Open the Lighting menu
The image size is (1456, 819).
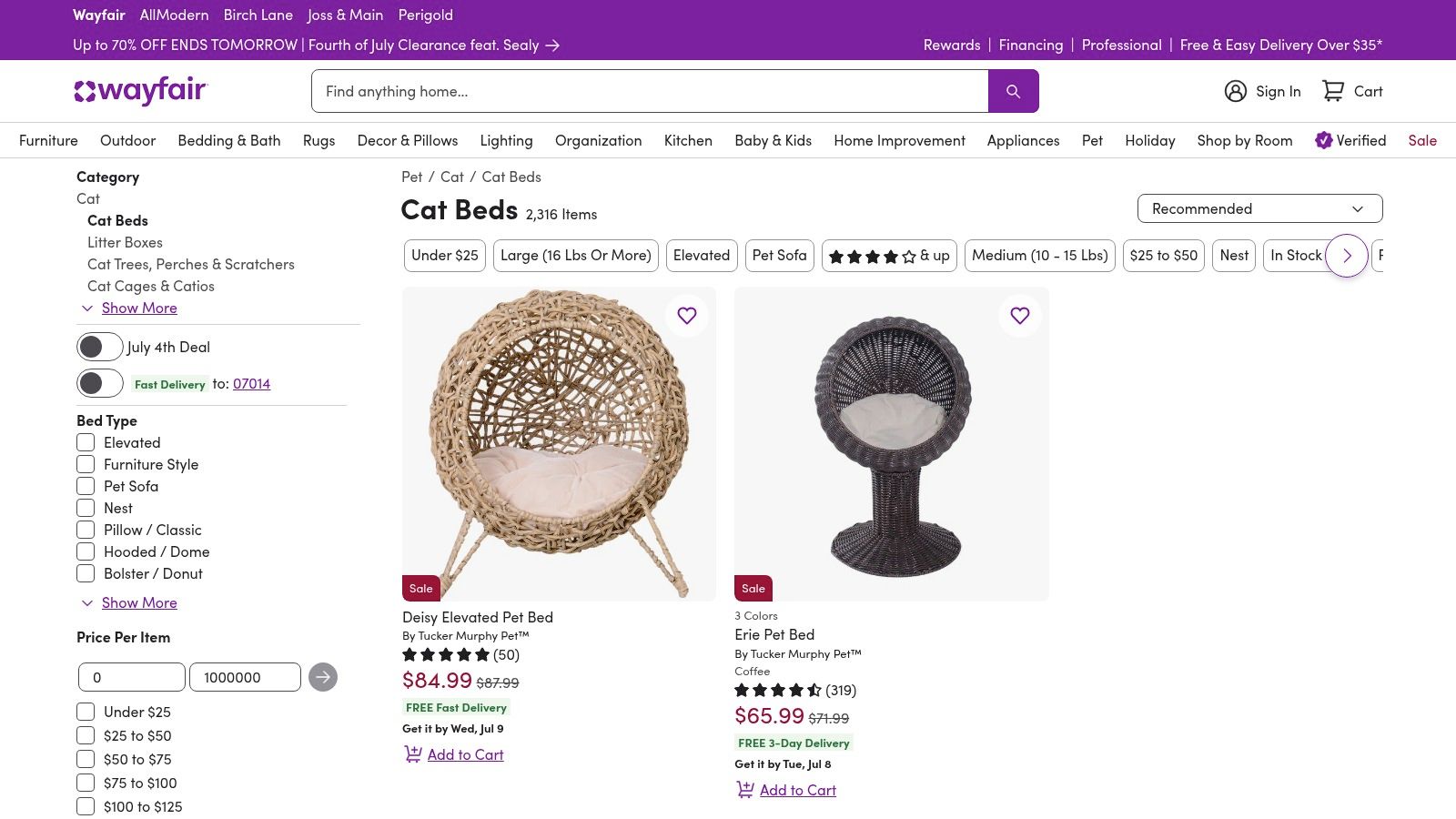pos(506,140)
